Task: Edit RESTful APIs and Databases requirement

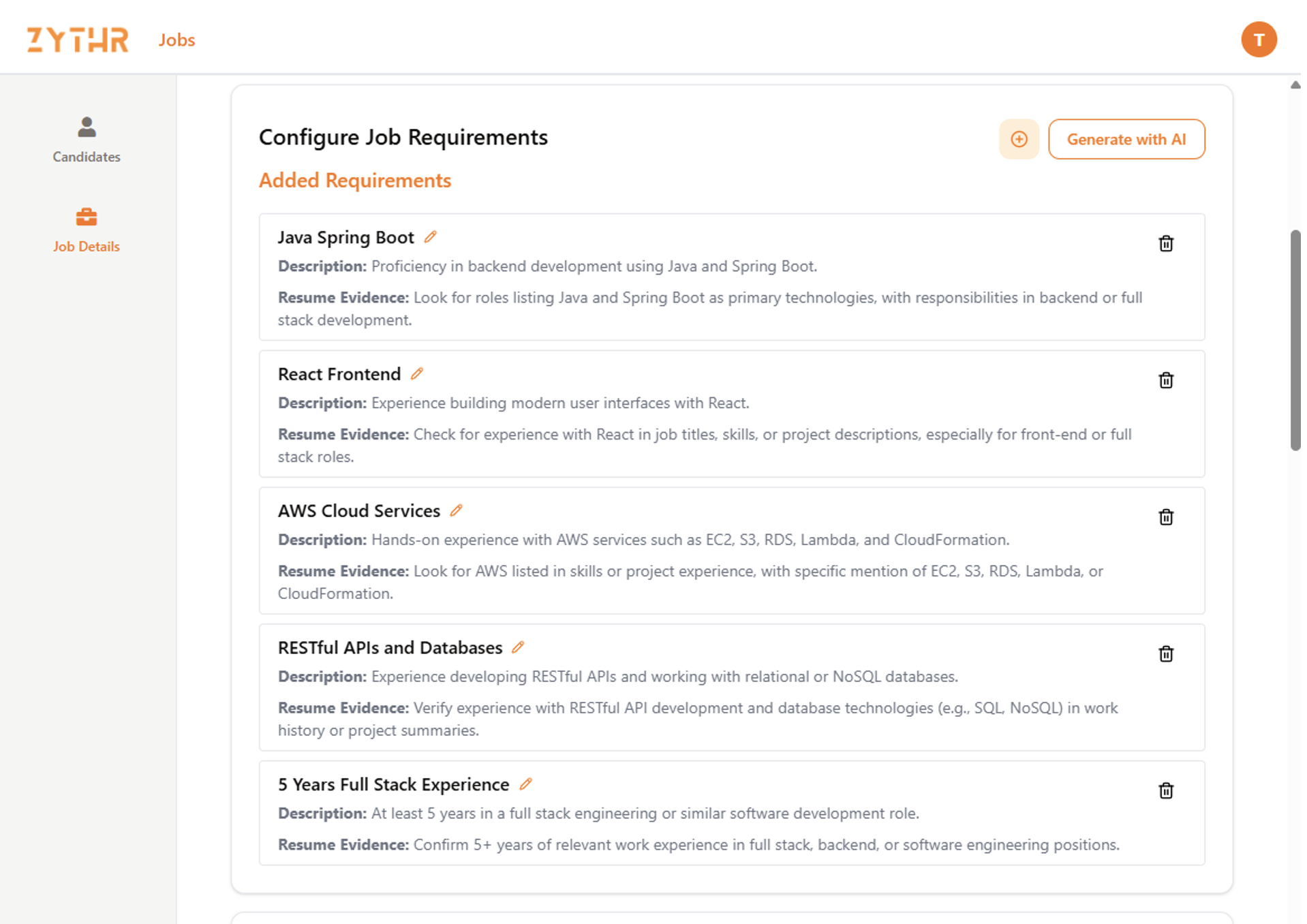Action: (x=518, y=647)
